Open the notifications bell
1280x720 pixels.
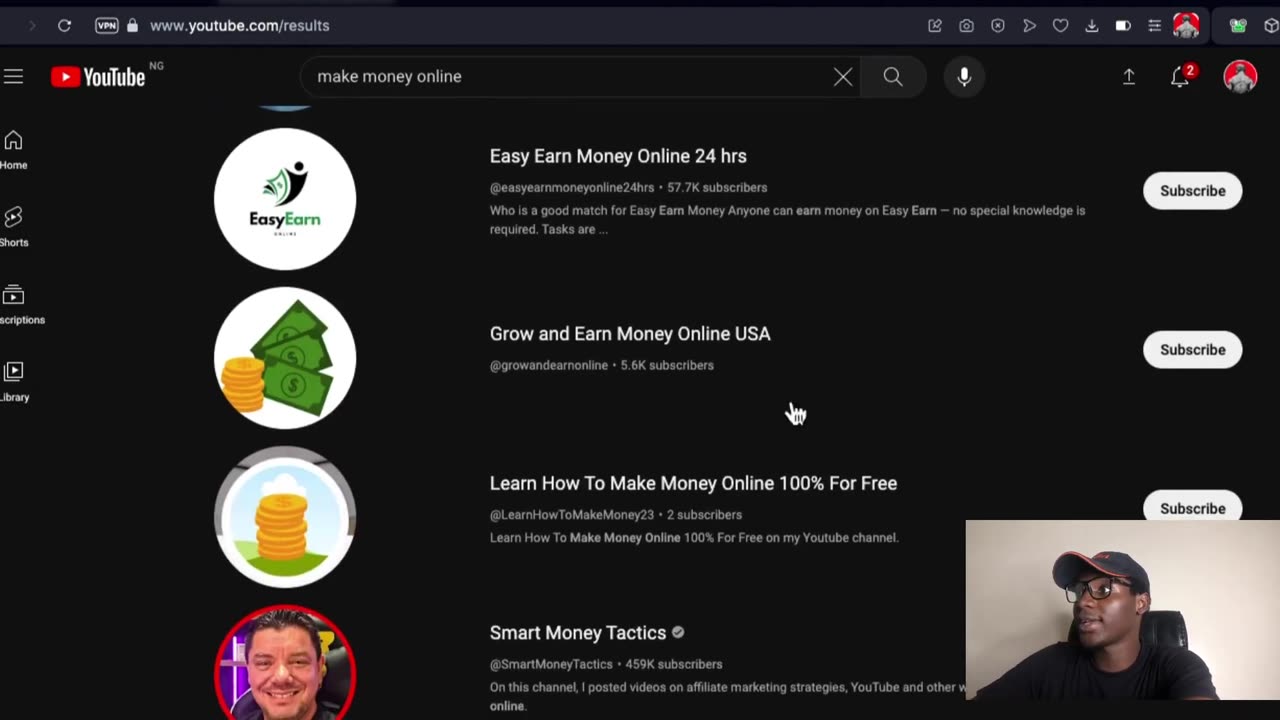click(1181, 77)
